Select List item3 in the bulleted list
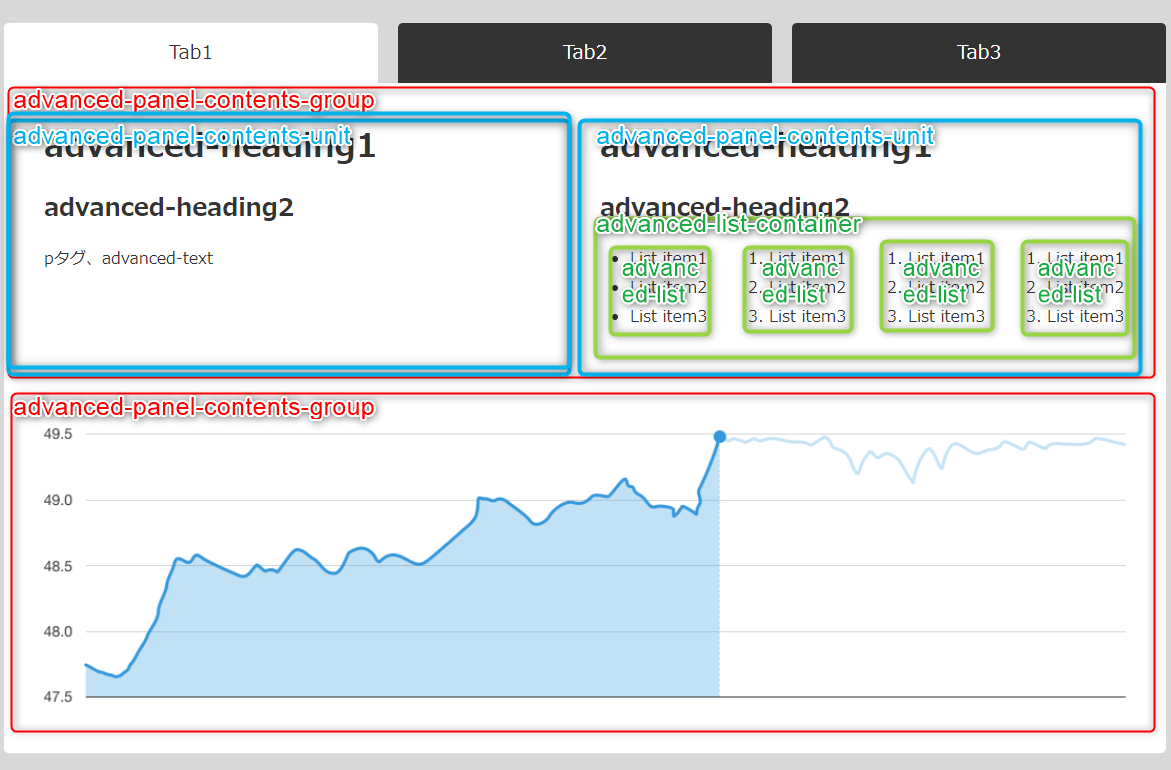Image resolution: width=1171 pixels, height=770 pixels. [x=668, y=317]
